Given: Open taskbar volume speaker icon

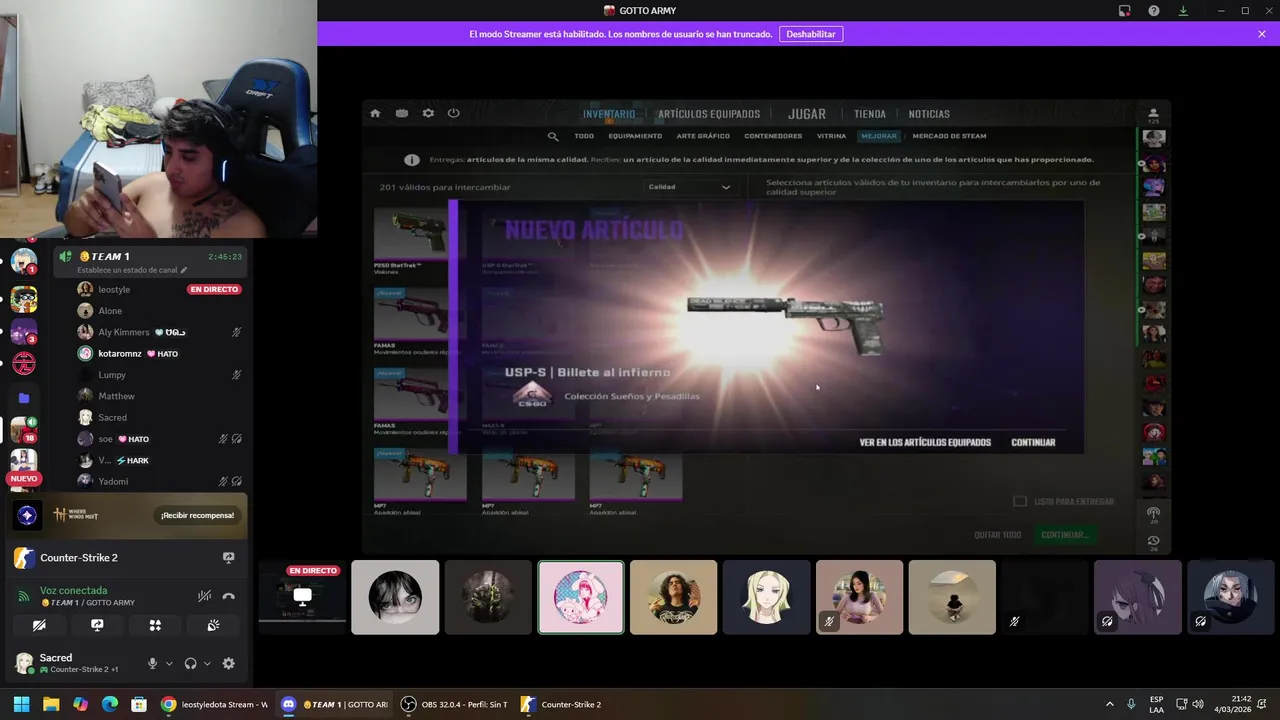Looking at the screenshot, I should [1198, 704].
